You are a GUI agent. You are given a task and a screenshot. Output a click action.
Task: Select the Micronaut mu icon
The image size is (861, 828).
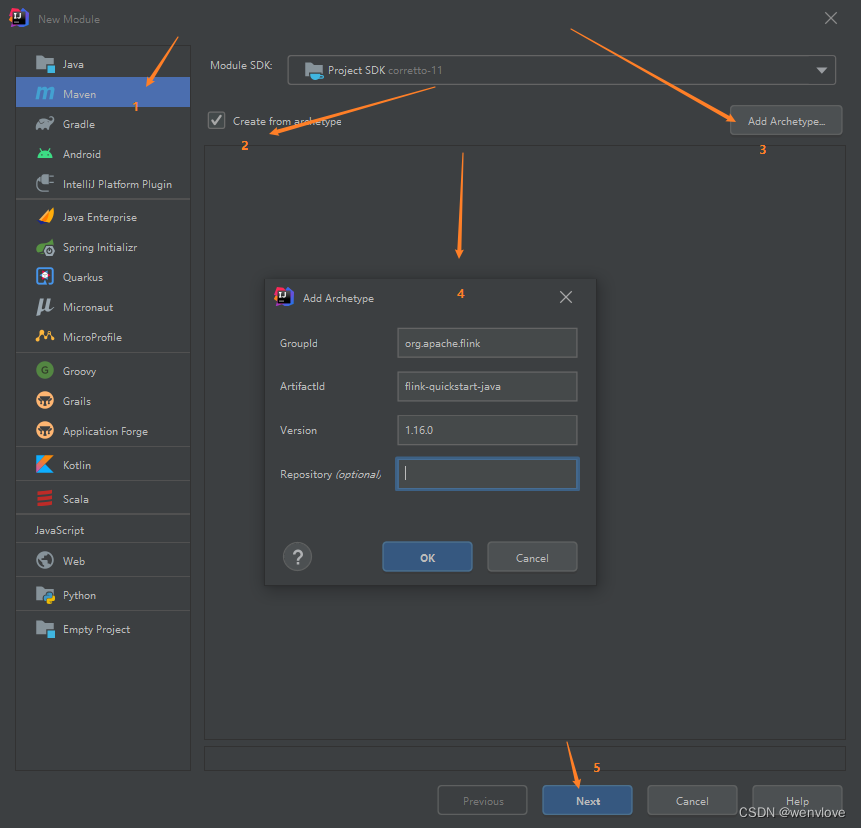pyautogui.click(x=45, y=307)
